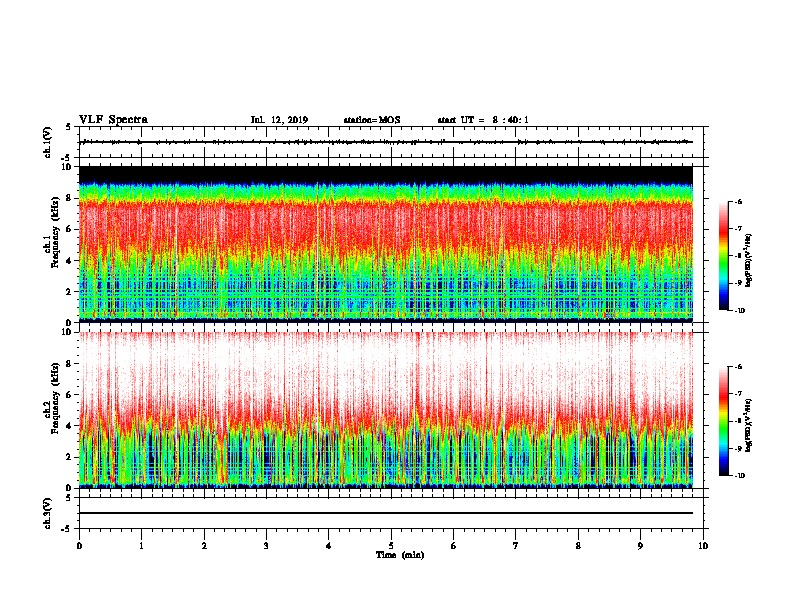Click the x-axis tick label "5"

[391, 546]
